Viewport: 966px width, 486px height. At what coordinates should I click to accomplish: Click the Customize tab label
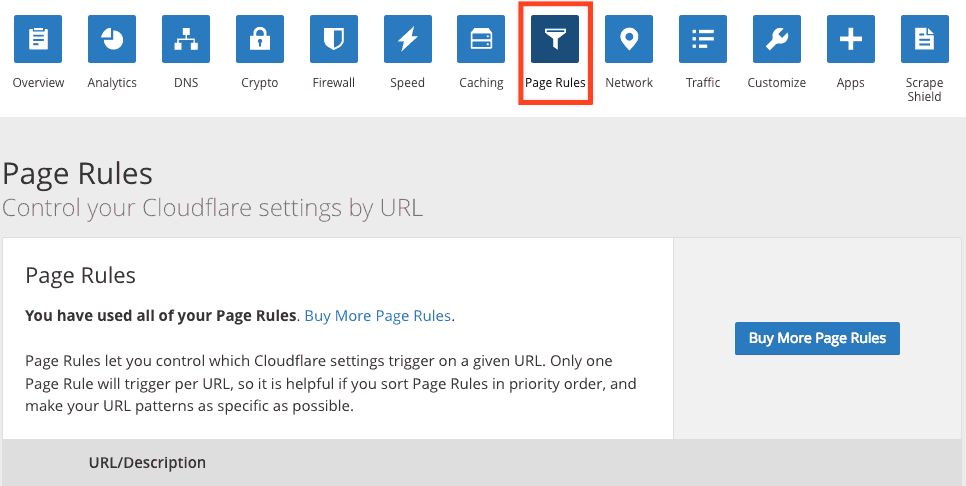tap(777, 83)
